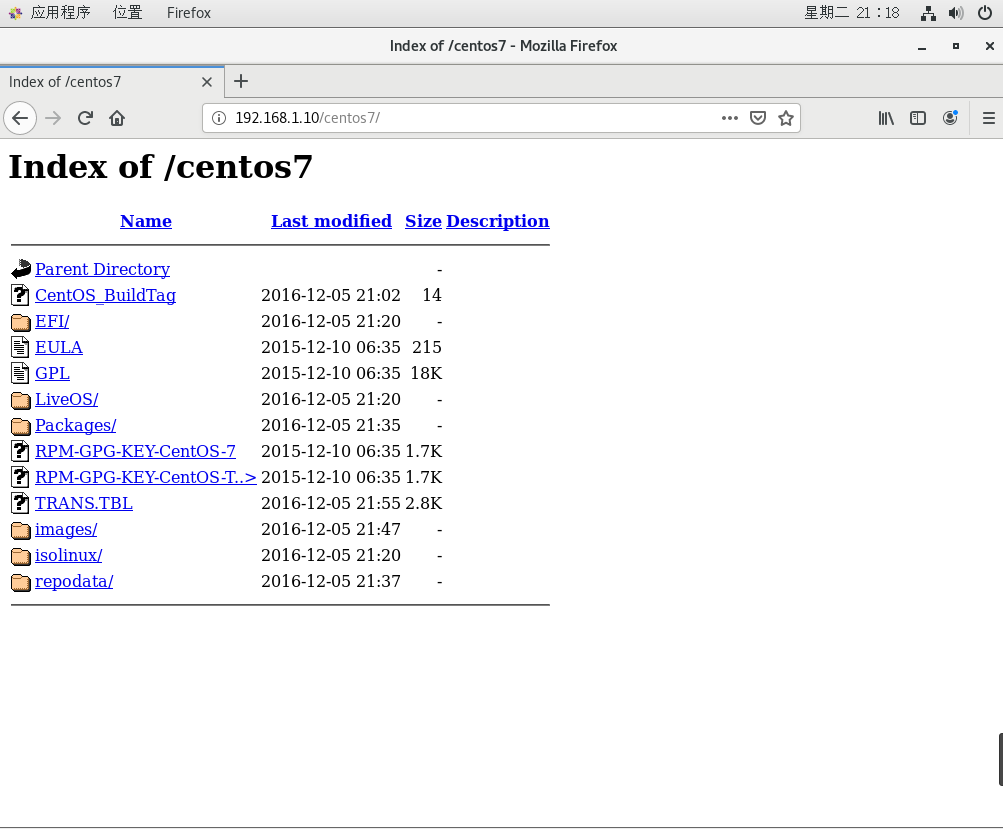The width and height of the screenshot is (1003, 829).
Task: Click the Parent Directory back icon
Action: [x=20, y=269]
